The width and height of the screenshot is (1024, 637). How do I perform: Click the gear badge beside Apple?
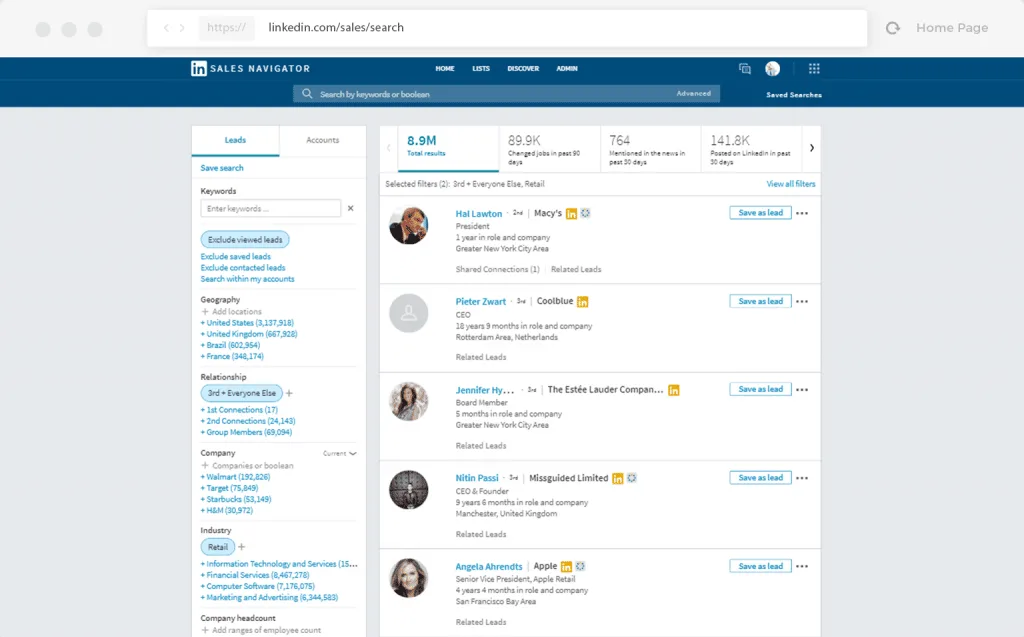(580, 566)
